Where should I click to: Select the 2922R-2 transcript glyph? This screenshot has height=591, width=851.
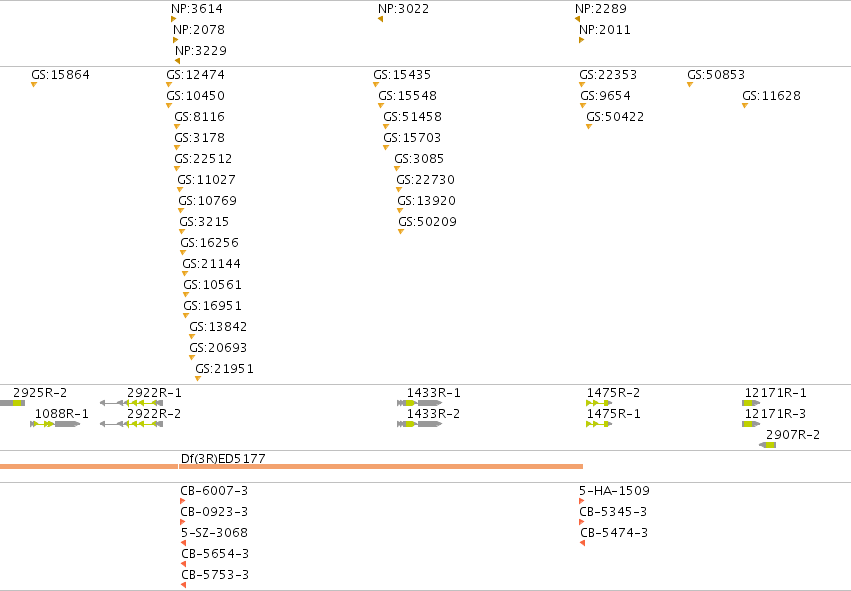(131, 424)
